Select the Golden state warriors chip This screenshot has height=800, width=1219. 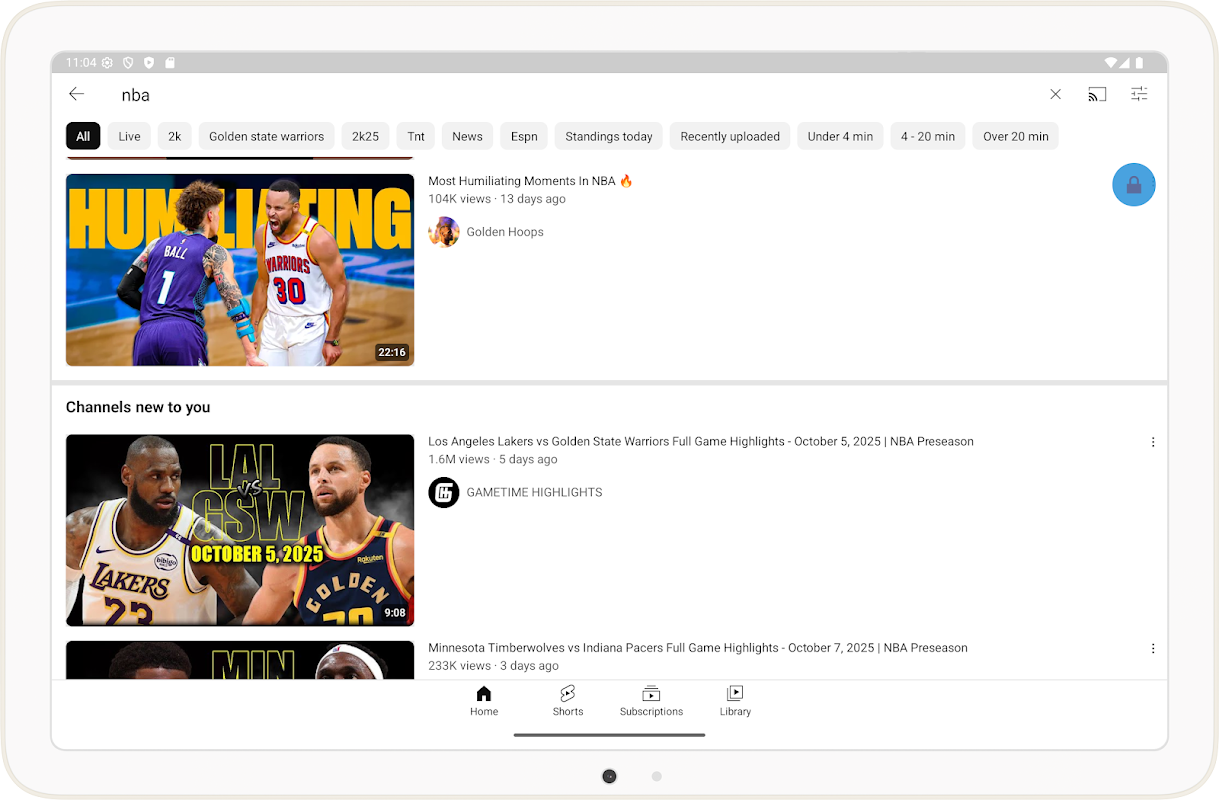tap(266, 136)
